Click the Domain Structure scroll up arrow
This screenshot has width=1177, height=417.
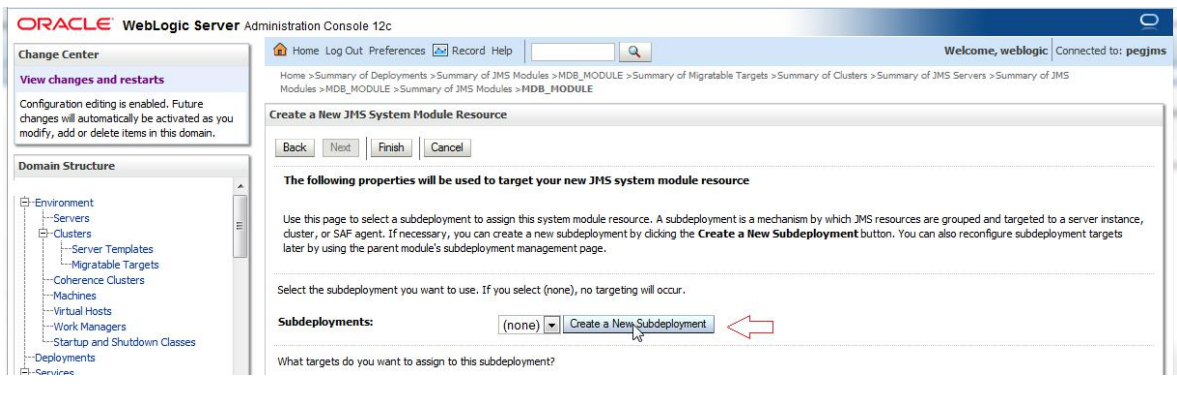tap(240, 186)
